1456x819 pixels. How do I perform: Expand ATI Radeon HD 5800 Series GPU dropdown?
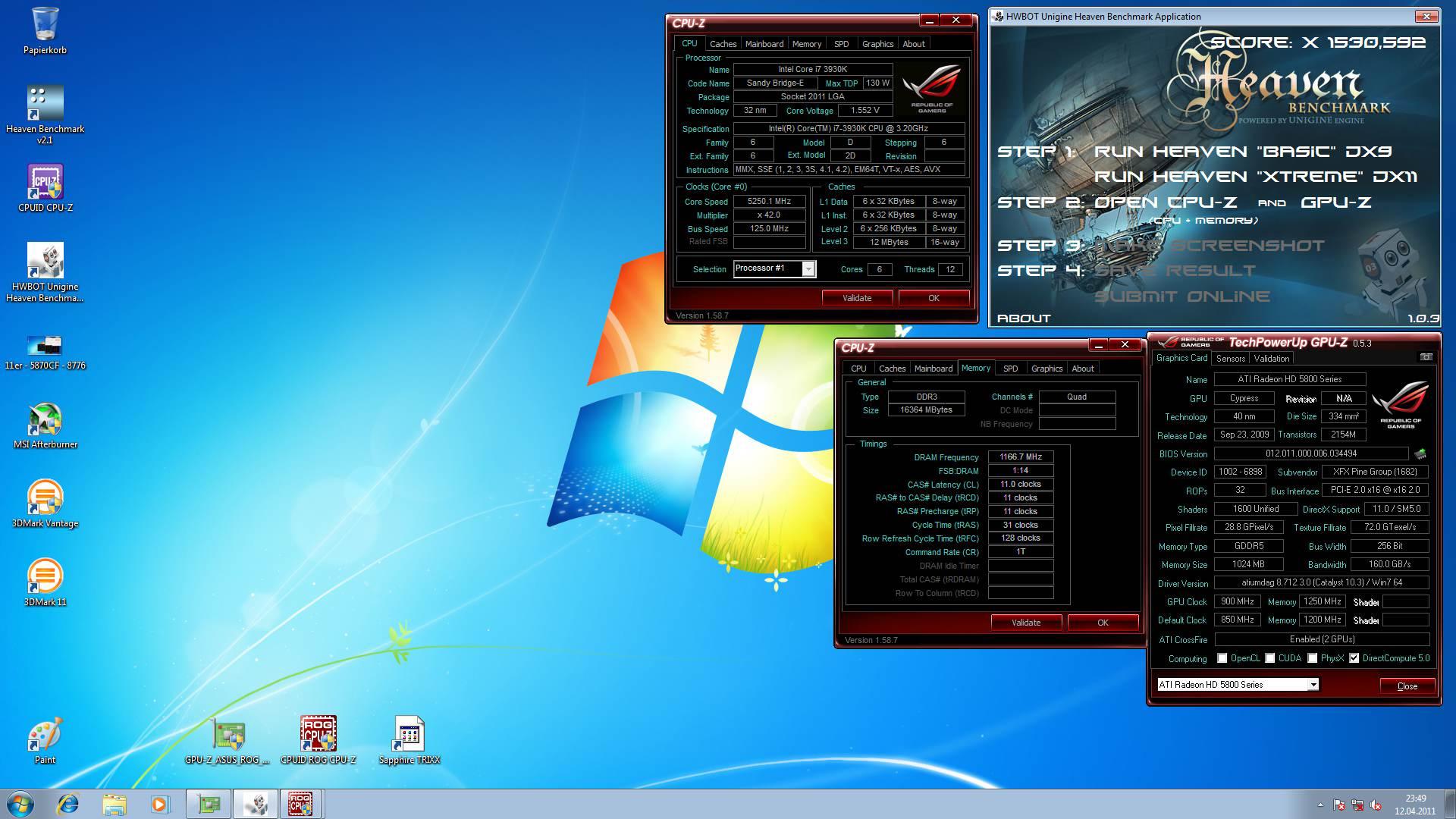click(1313, 684)
